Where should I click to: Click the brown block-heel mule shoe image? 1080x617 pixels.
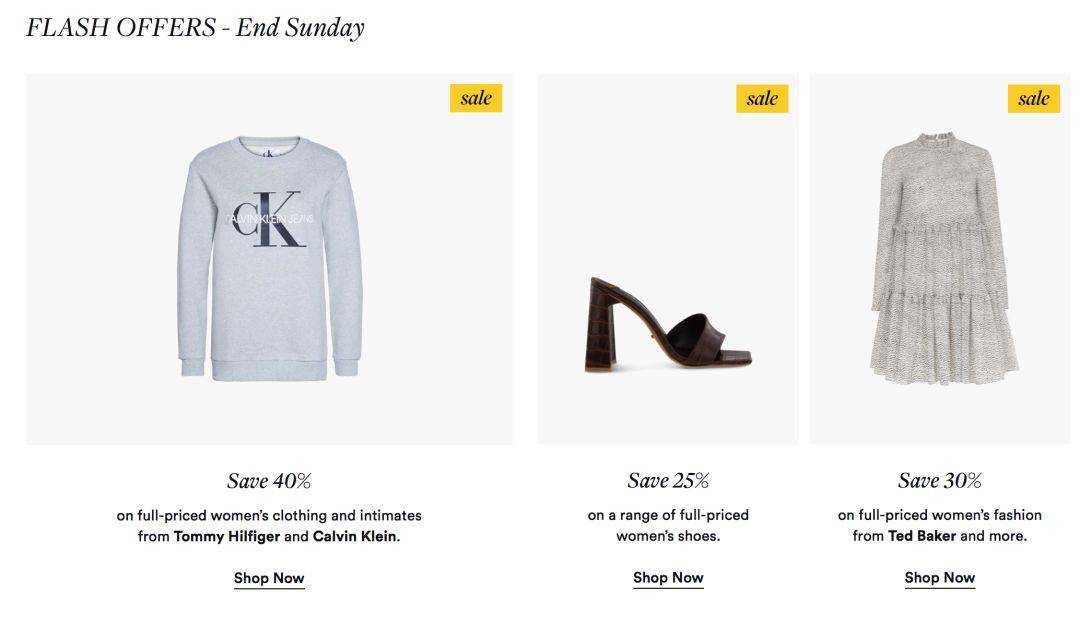[x=668, y=325]
